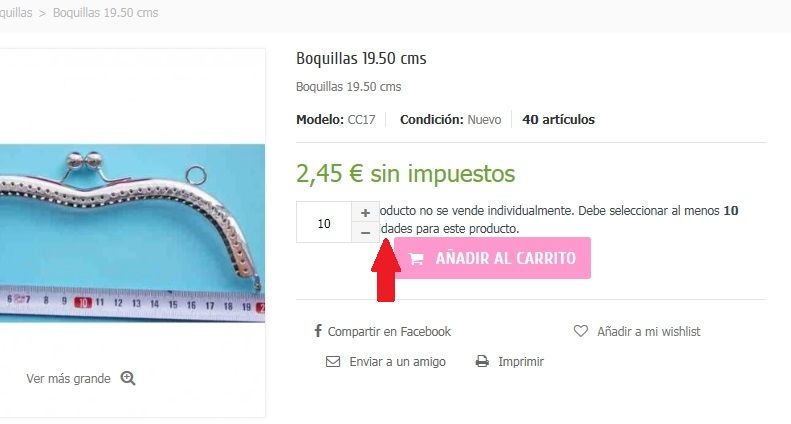
Task: Open Enviar a un amigo link
Action: click(x=398, y=362)
